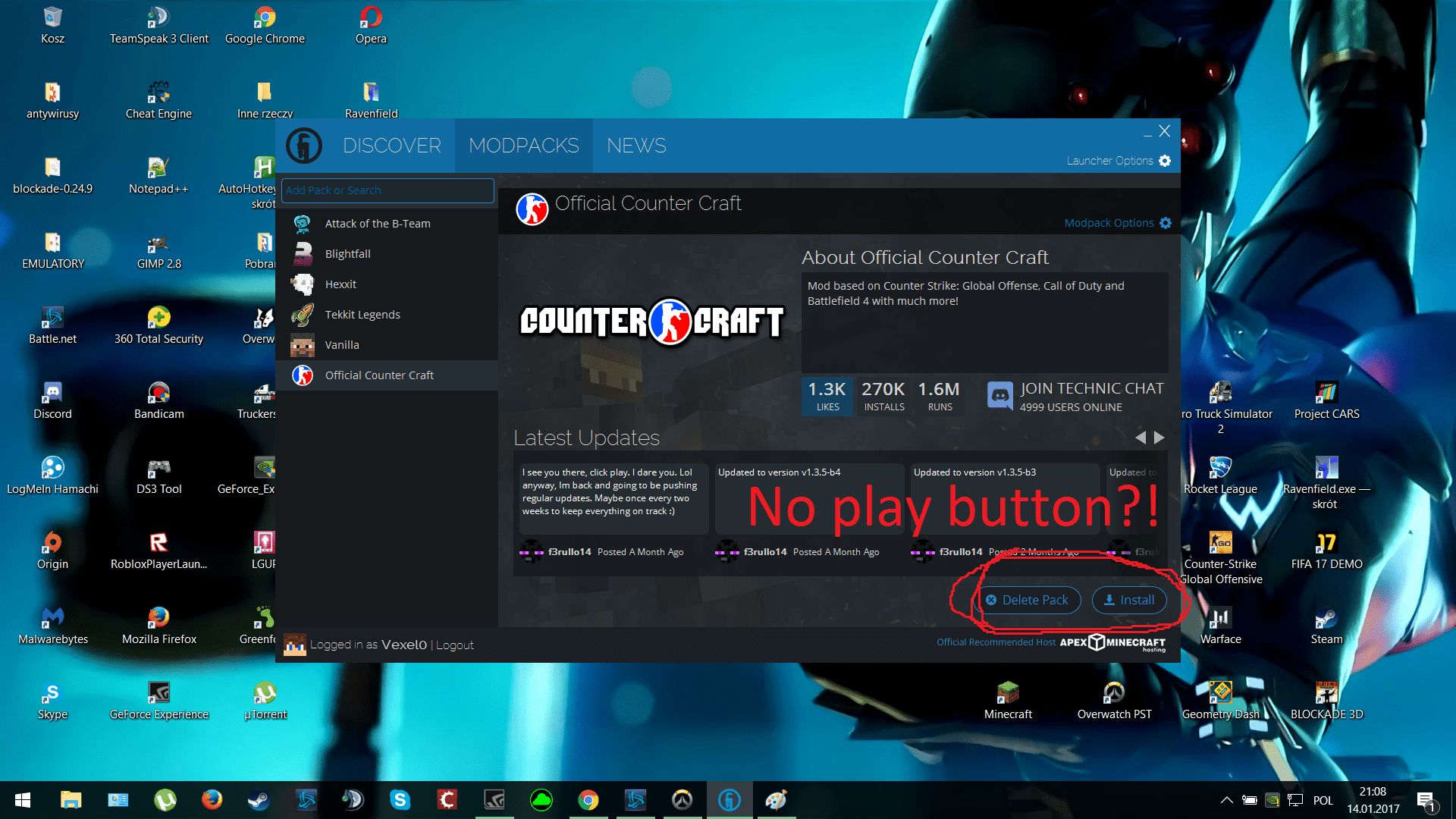Click the Add Pack or Search input field

click(x=388, y=190)
